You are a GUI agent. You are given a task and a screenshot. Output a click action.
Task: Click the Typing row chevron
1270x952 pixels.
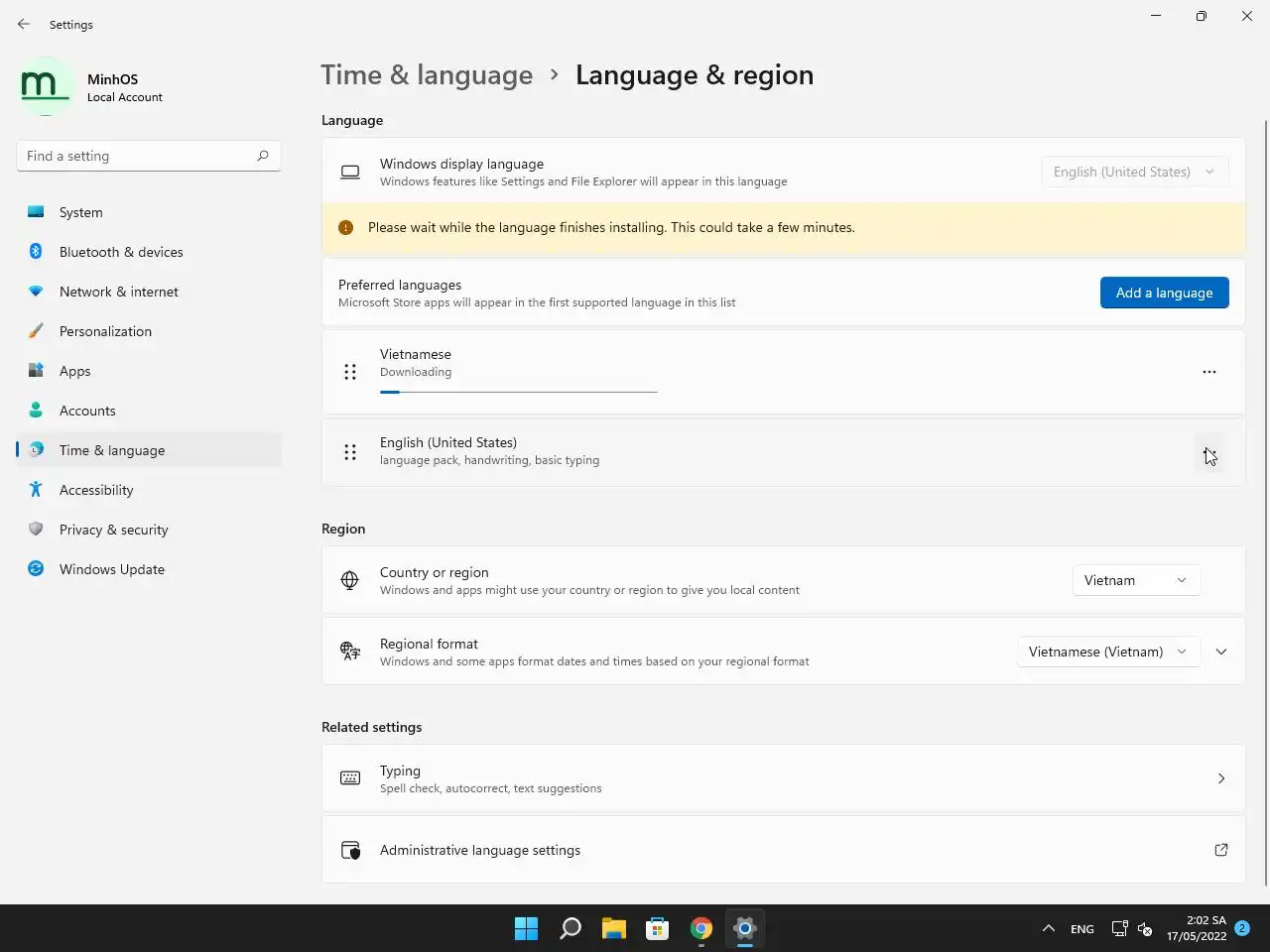[1221, 778]
